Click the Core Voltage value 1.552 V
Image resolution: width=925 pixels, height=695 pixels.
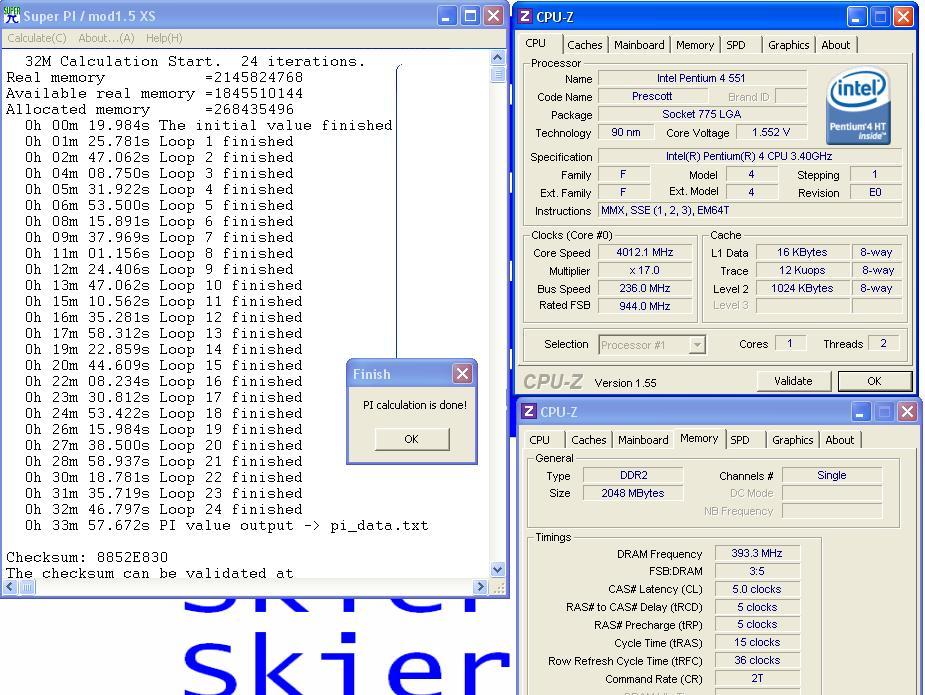(771, 132)
